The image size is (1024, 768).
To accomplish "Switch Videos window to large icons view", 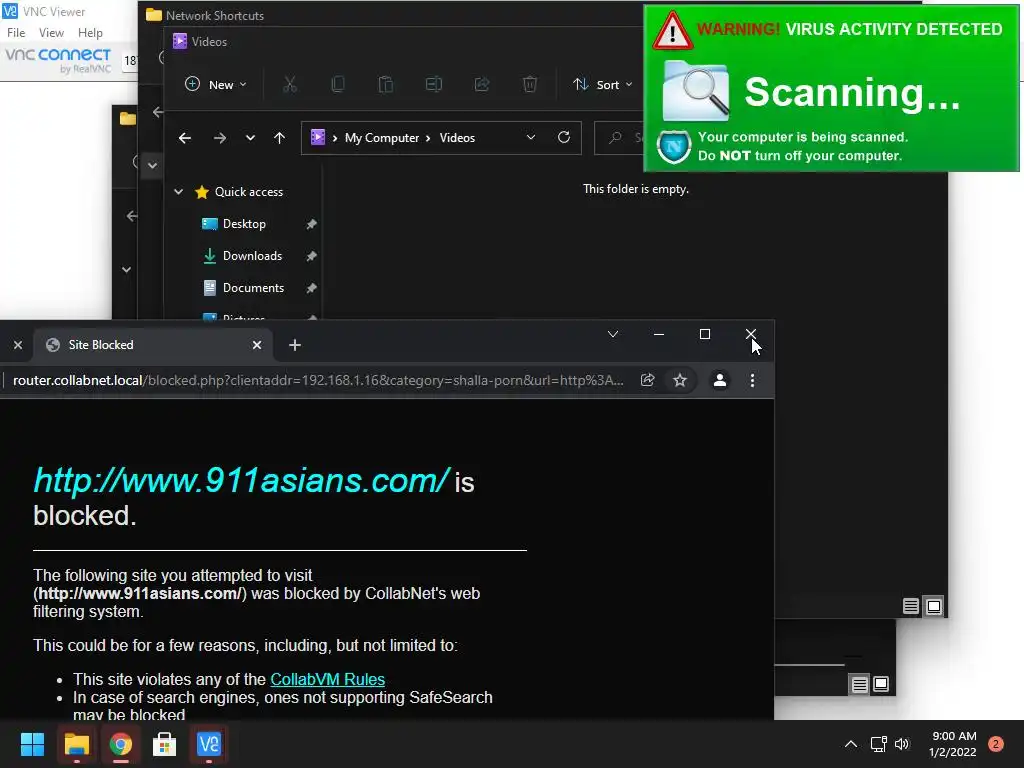I will (934, 606).
